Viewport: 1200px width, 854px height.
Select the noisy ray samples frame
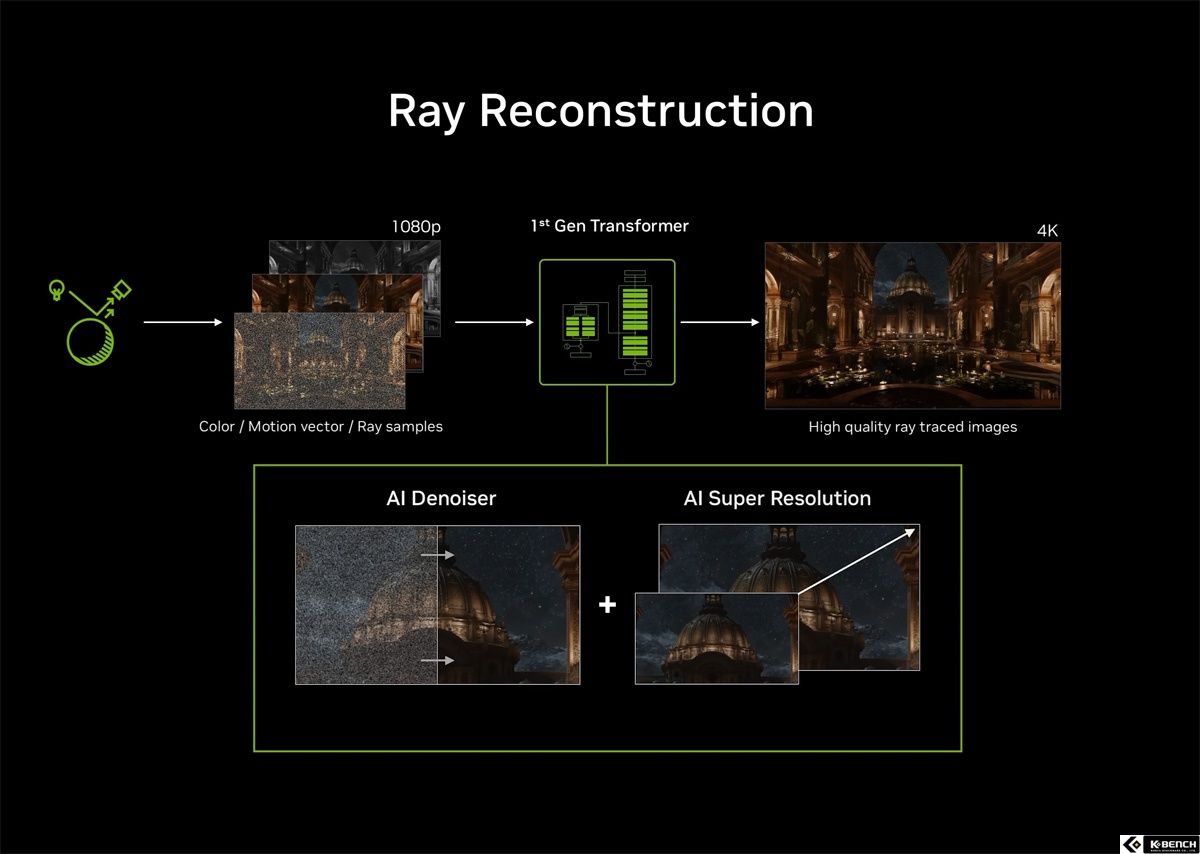(x=320, y=361)
